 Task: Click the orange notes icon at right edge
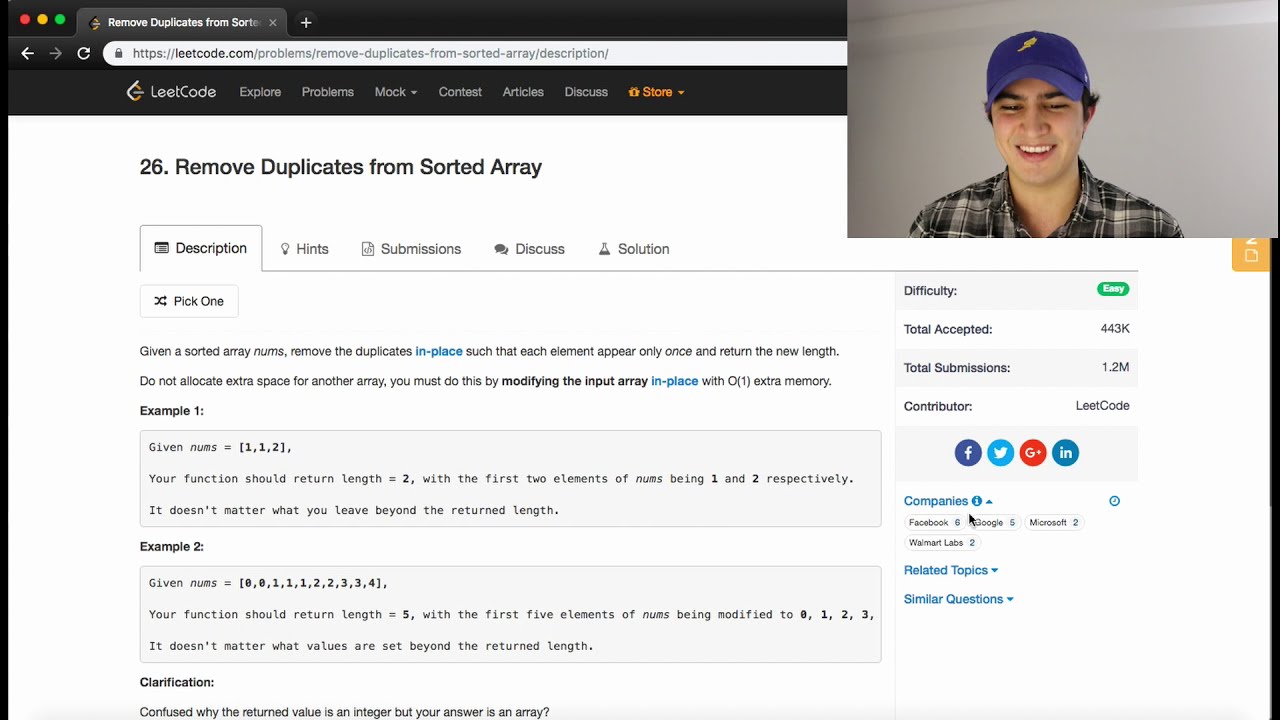(1250, 254)
